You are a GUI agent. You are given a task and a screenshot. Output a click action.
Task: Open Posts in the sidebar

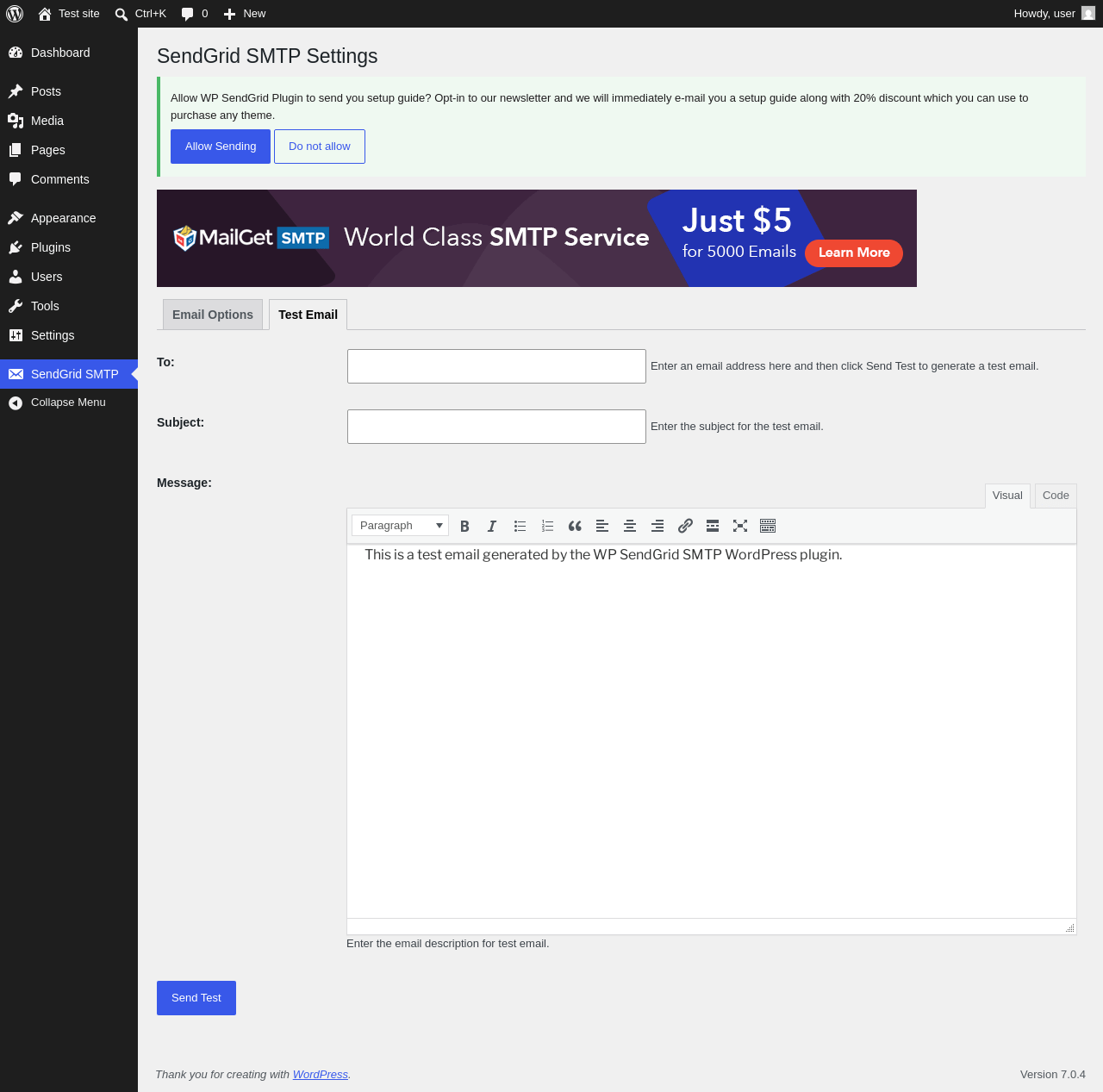[69, 91]
